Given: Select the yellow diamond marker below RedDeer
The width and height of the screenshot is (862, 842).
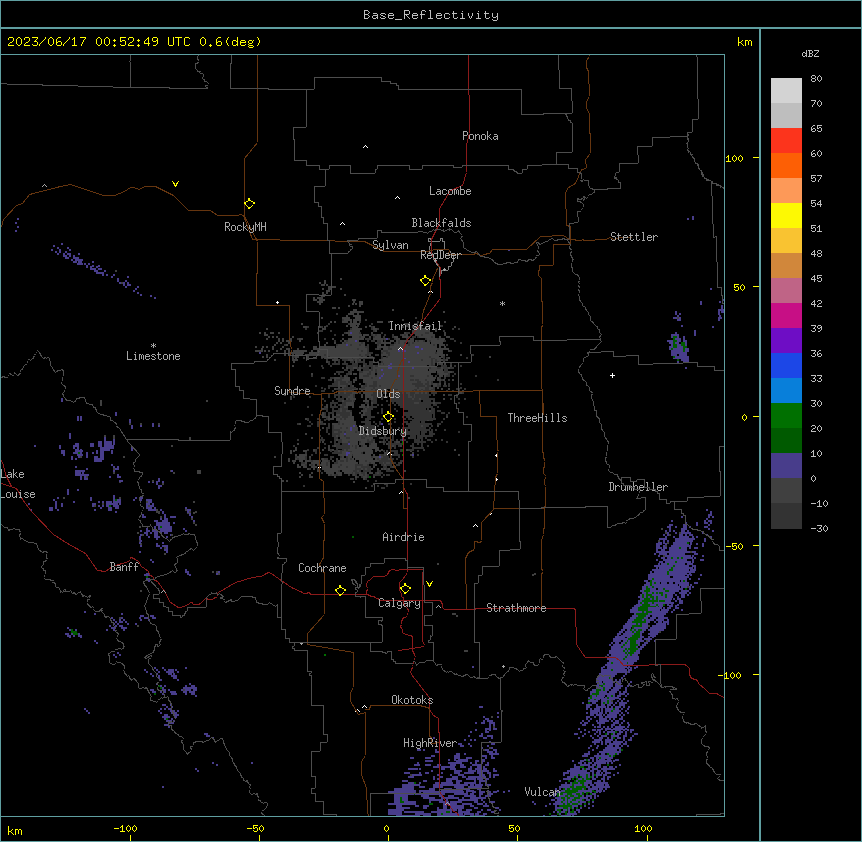Looking at the screenshot, I should coord(426,281).
